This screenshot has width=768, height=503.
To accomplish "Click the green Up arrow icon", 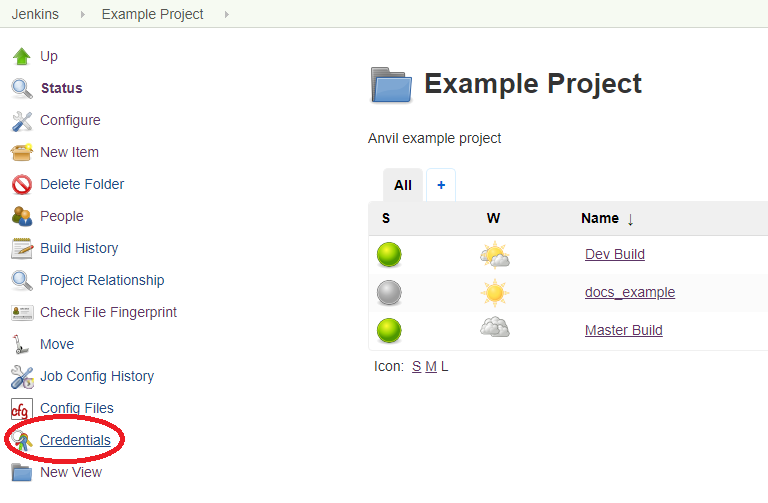I will point(22,56).
